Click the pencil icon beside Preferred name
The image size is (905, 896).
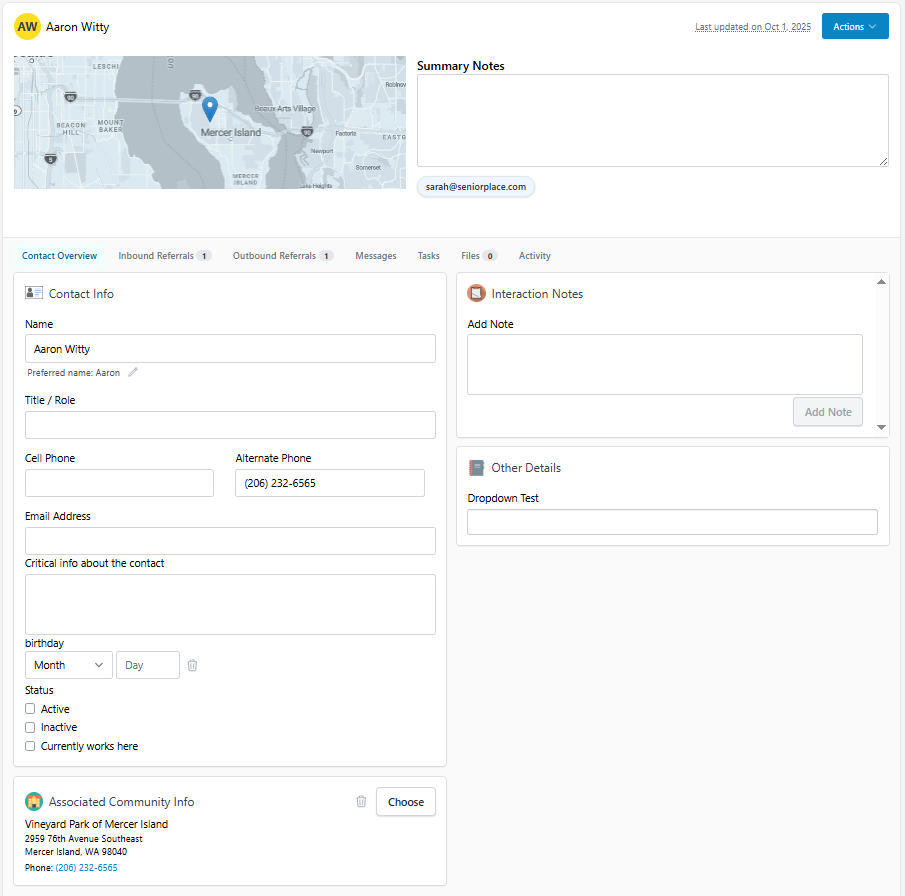pyautogui.click(x=133, y=372)
